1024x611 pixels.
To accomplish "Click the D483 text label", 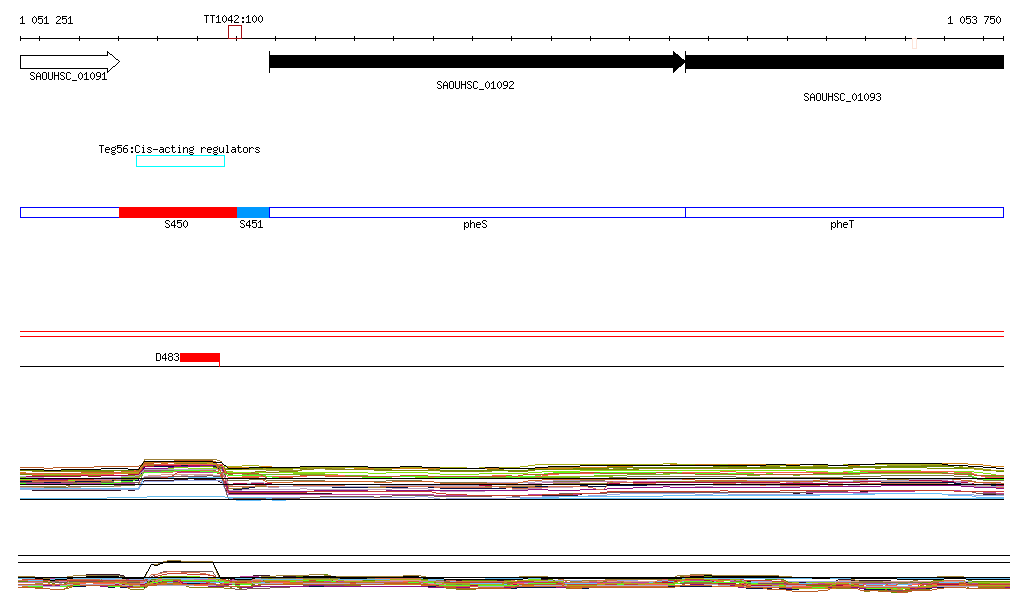I will coord(166,357).
